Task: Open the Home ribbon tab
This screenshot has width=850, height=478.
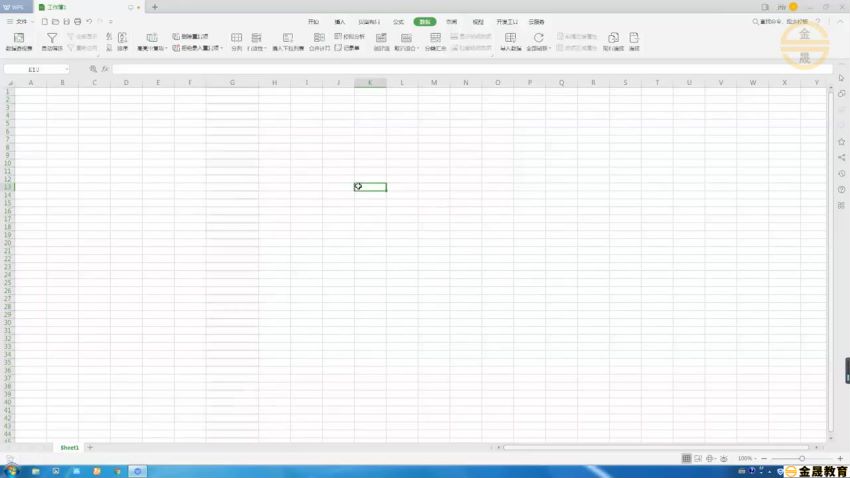Action: [313, 22]
